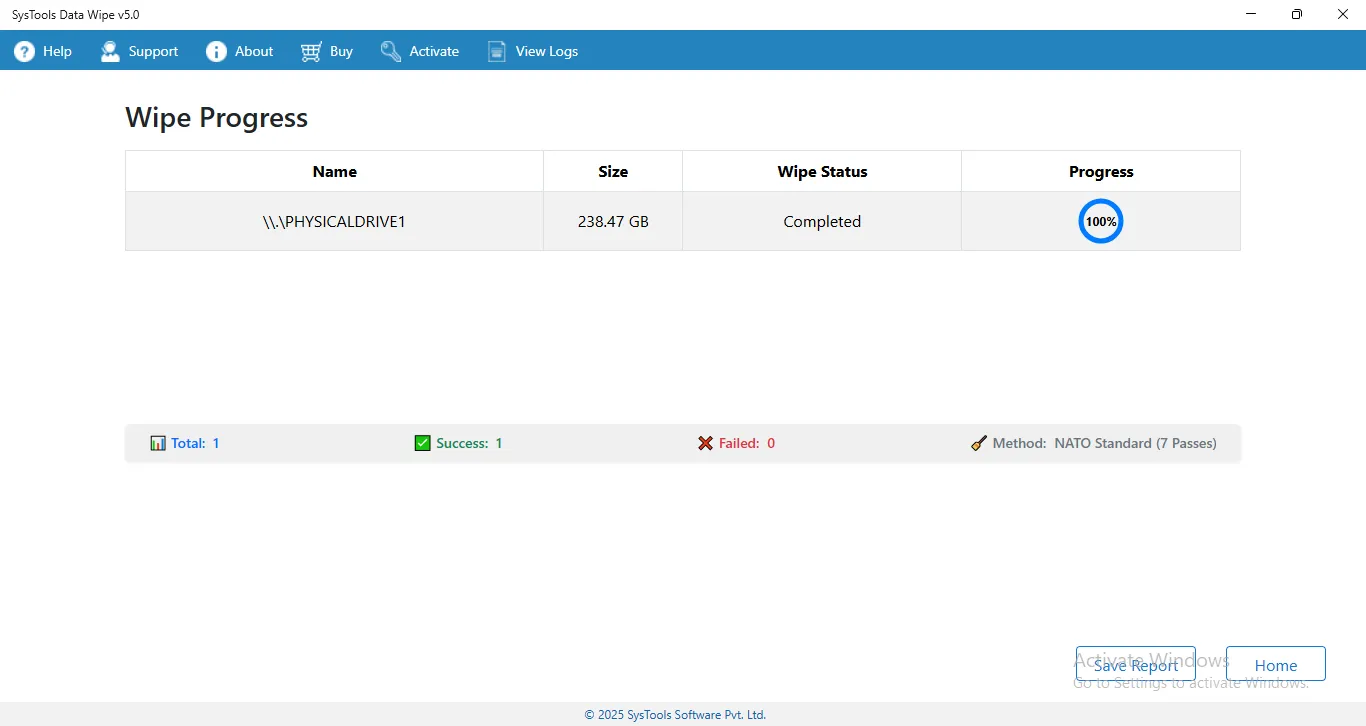1366x726 pixels.
Task: Click the Name column header
Action: point(334,171)
